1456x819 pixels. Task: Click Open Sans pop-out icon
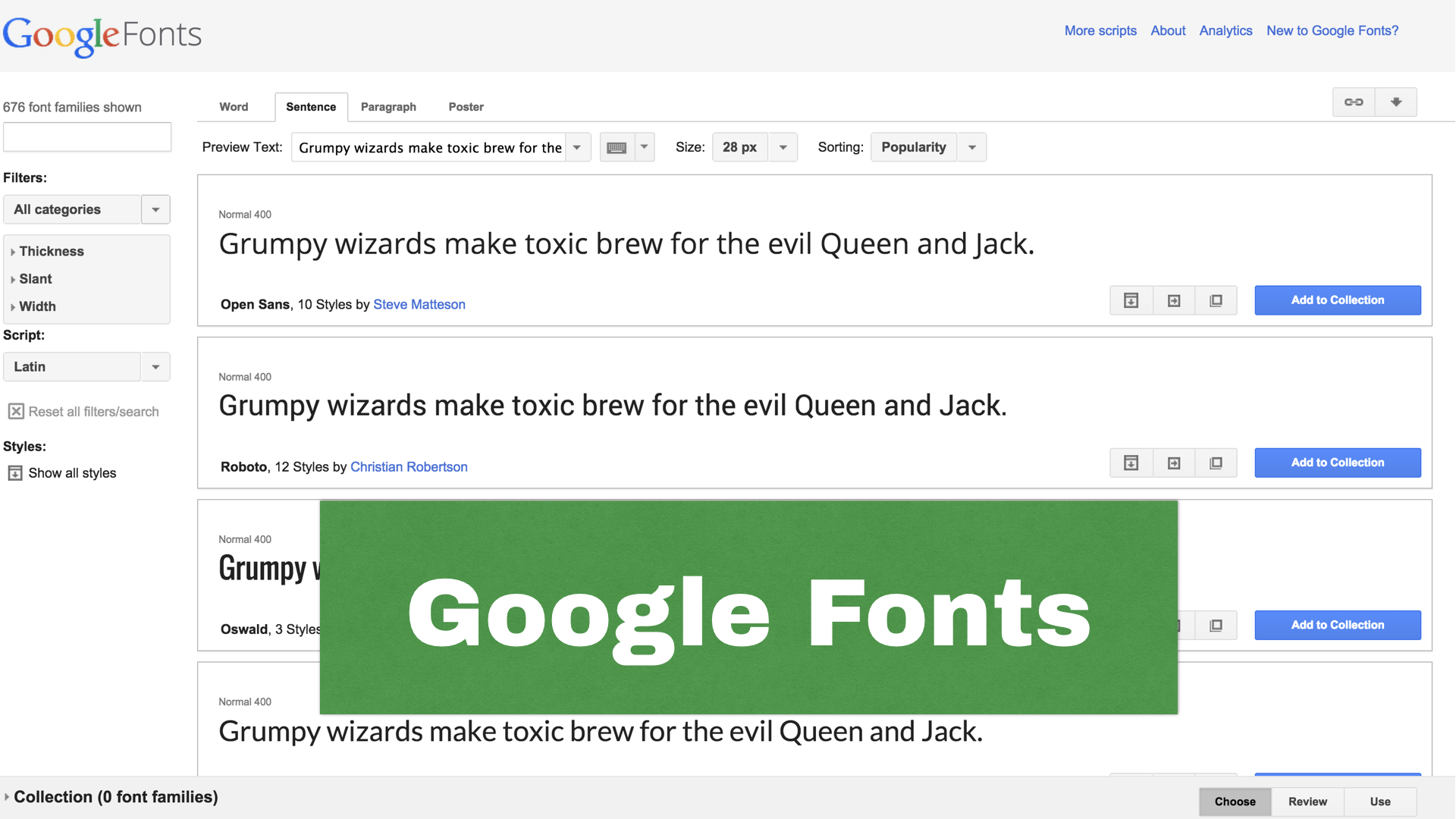point(1216,301)
